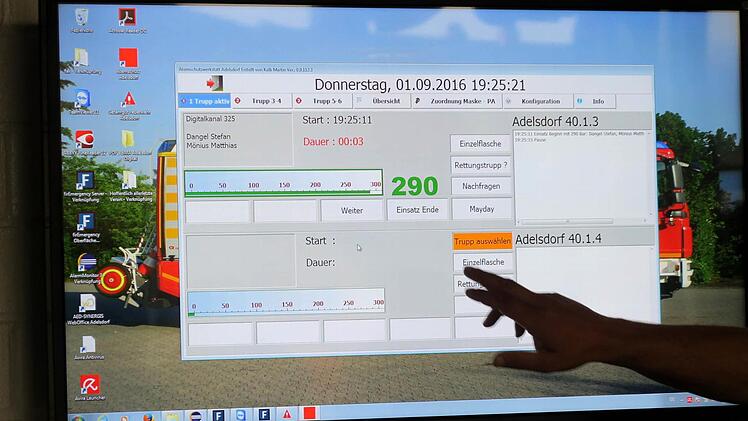Image resolution: width=748 pixels, height=421 pixels.
Task: Click the green 290 pressure value
Action: [x=415, y=186]
